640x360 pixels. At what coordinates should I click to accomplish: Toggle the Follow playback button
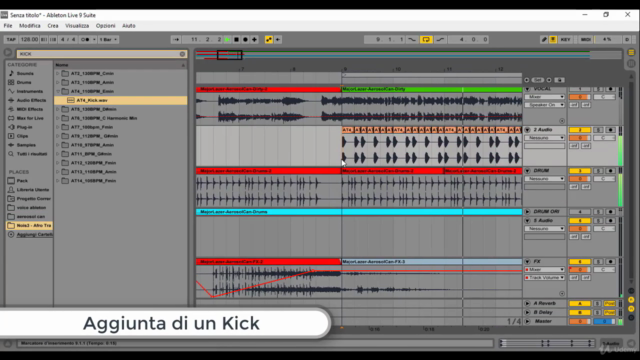(176, 40)
